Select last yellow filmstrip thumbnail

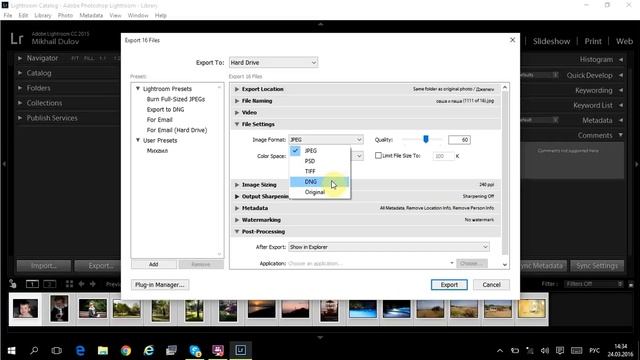pyautogui.click(x=531, y=309)
